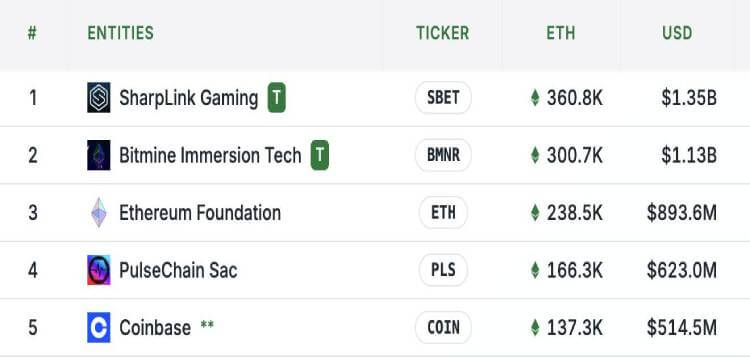Sort by the TICKER column header
Image resolution: width=750 pixels, height=360 pixels.
tap(442, 33)
